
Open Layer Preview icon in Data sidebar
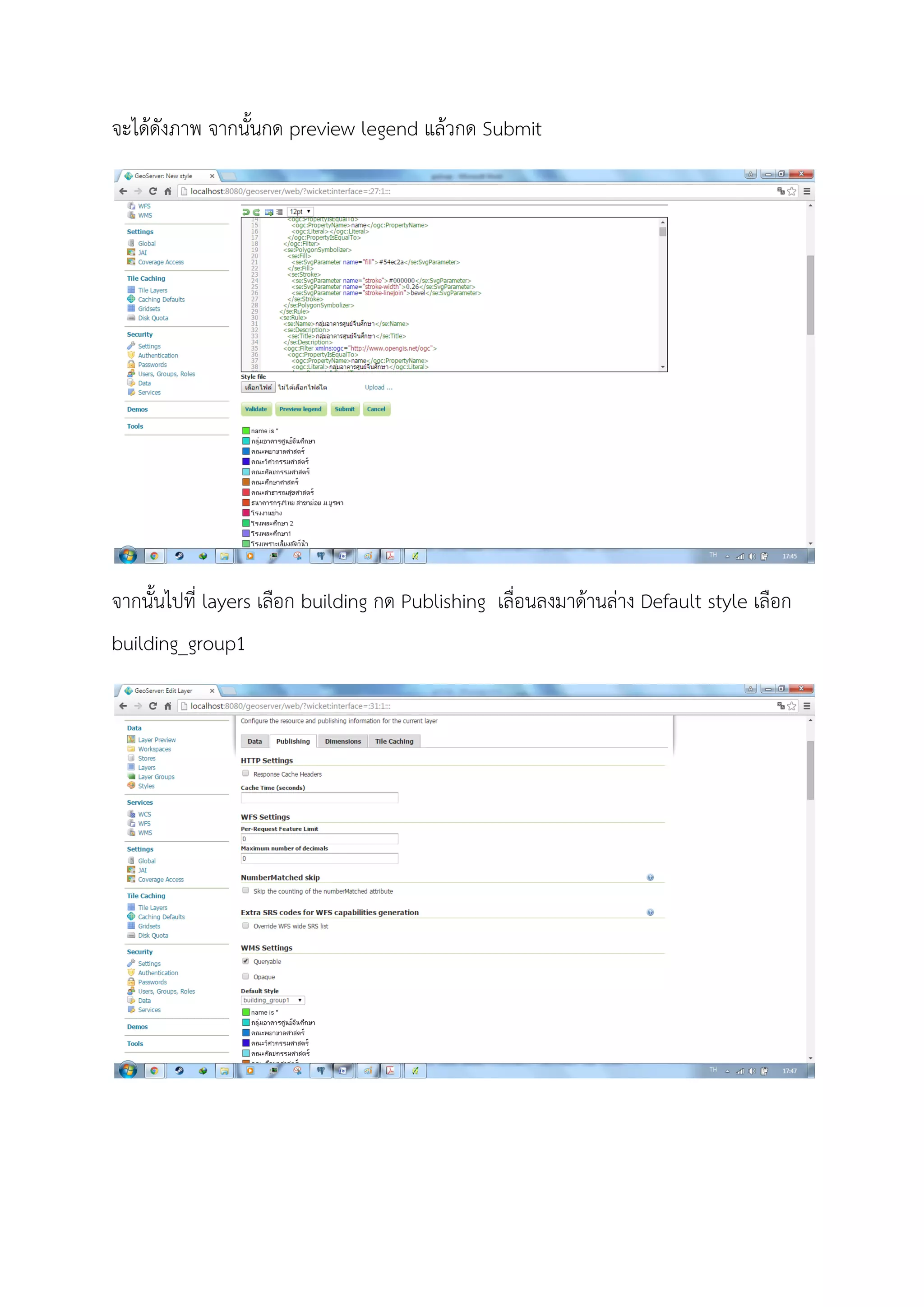coord(131,739)
